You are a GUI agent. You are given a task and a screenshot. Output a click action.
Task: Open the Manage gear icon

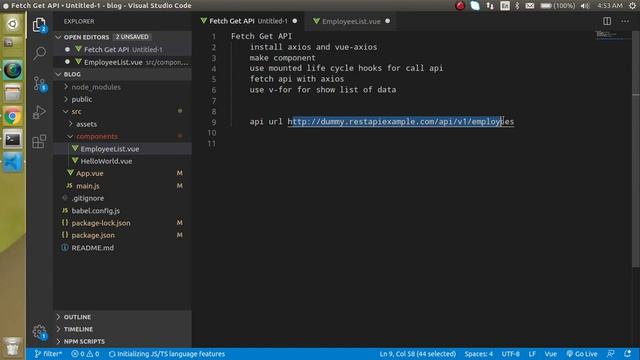point(40,332)
